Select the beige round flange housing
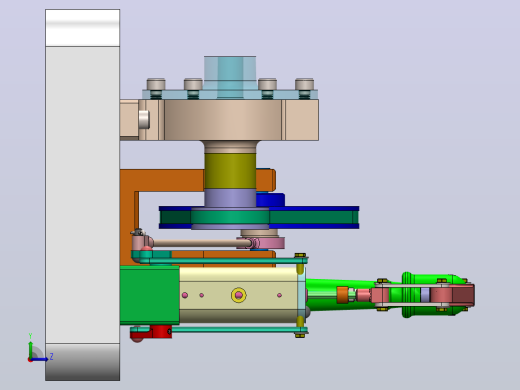 pyautogui.click(x=223, y=120)
